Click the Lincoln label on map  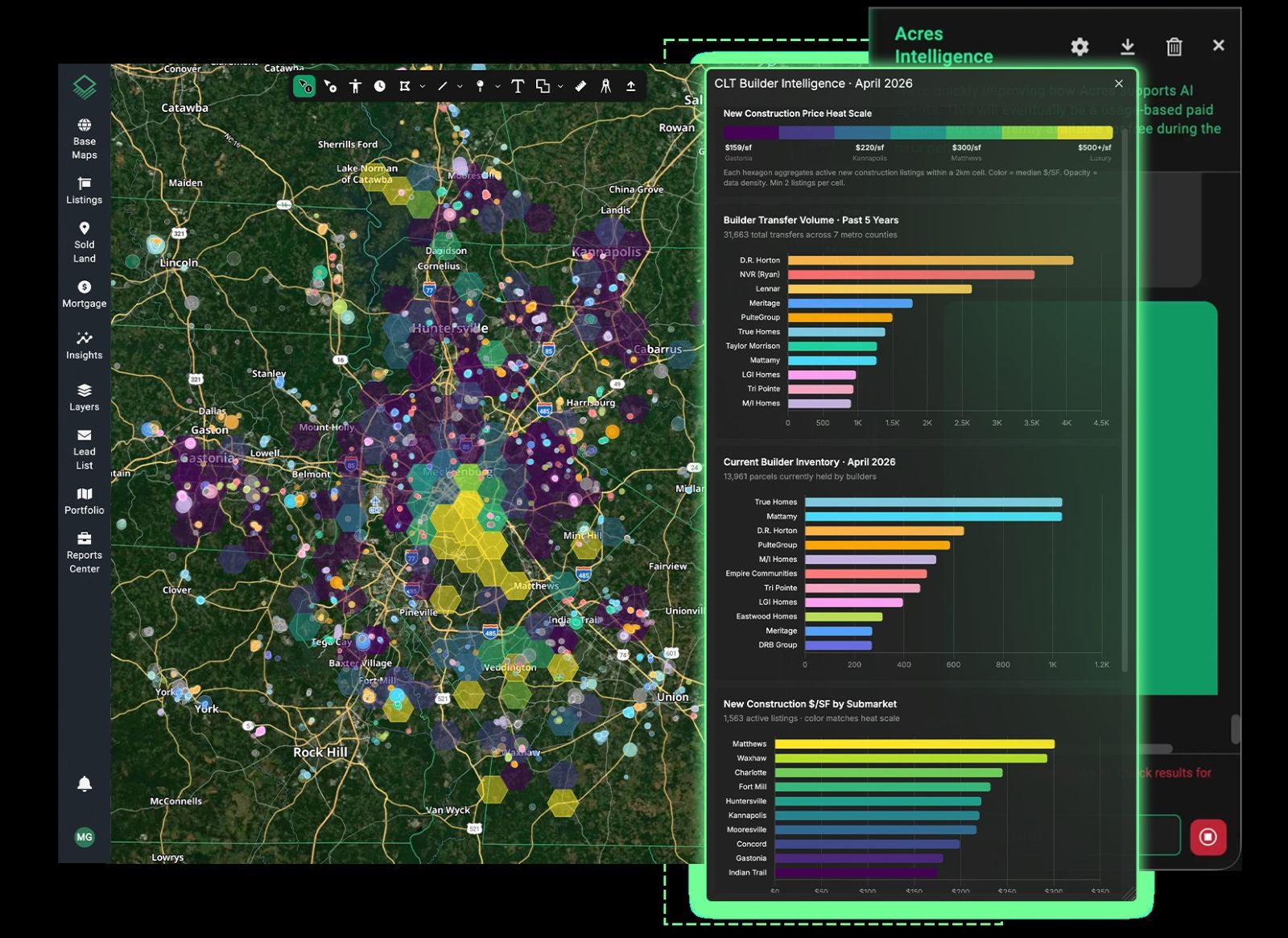click(179, 263)
